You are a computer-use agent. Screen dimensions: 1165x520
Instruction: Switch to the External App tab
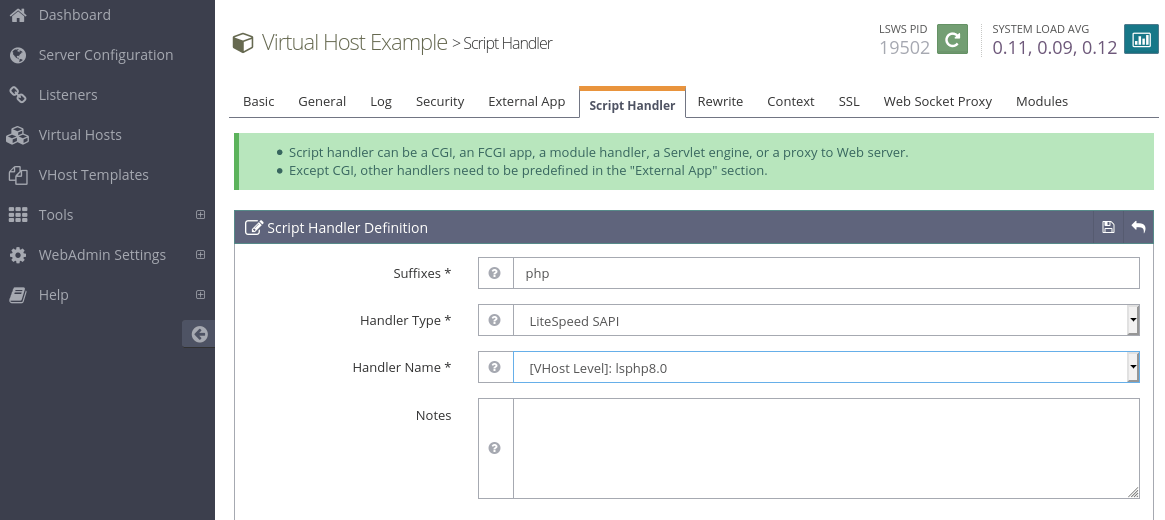point(526,102)
